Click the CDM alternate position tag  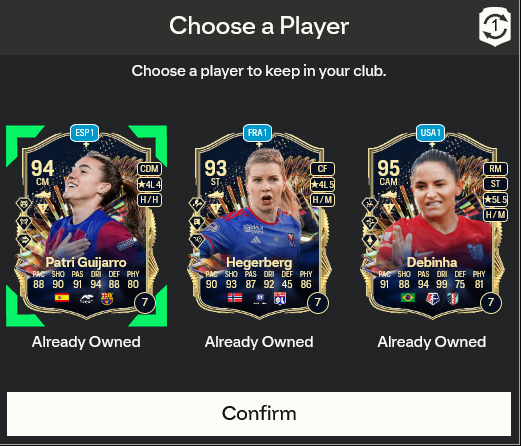[x=149, y=169]
